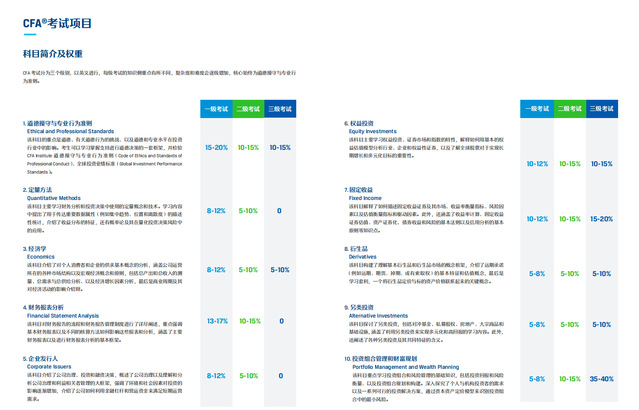This screenshot has height=410, width=639.
Task: Select the left table's 二级考试 header
Action: click(x=249, y=108)
